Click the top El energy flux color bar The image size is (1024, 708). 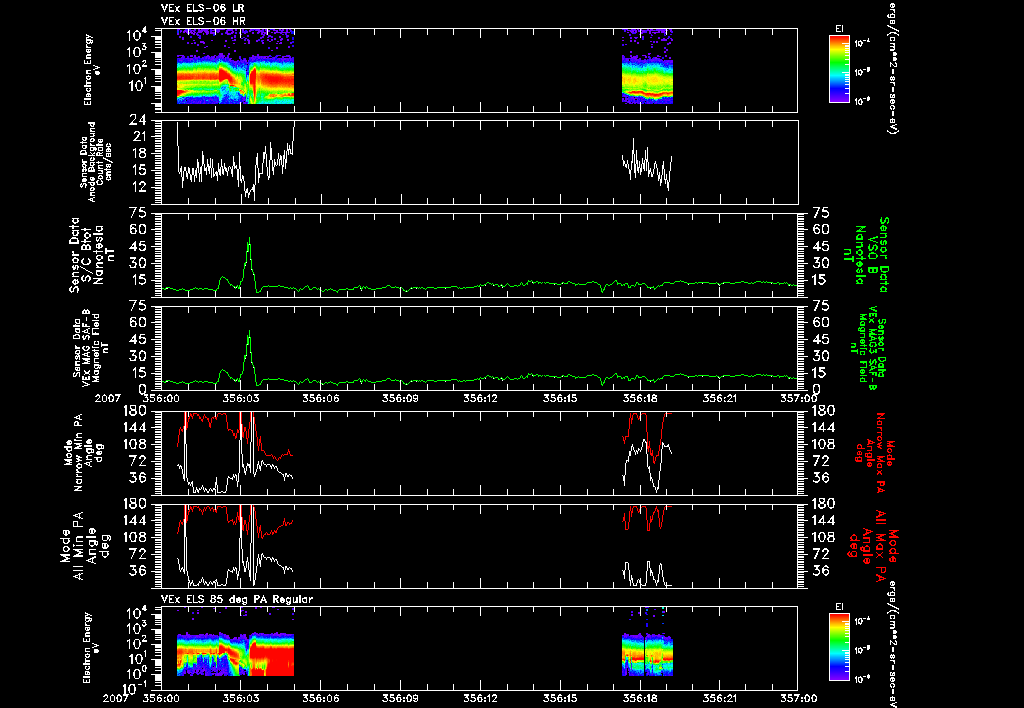[x=839, y=69]
